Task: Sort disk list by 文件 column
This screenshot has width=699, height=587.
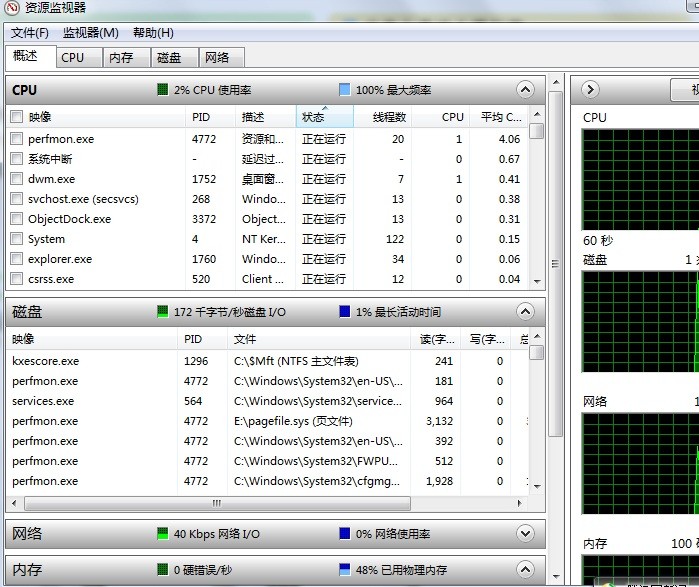Action: pyautogui.click(x=319, y=339)
